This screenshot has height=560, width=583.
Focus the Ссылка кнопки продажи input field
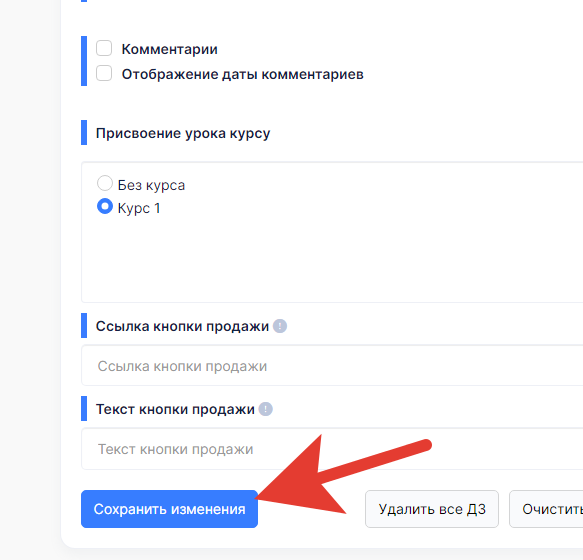(x=332, y=366)
